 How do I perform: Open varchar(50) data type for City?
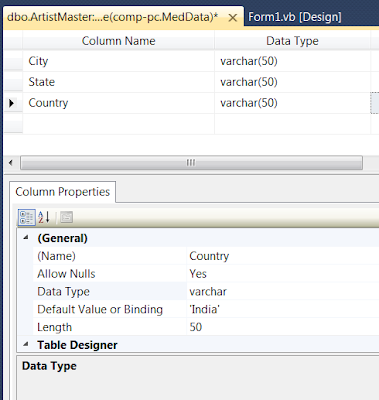click(x=292, y=61)
